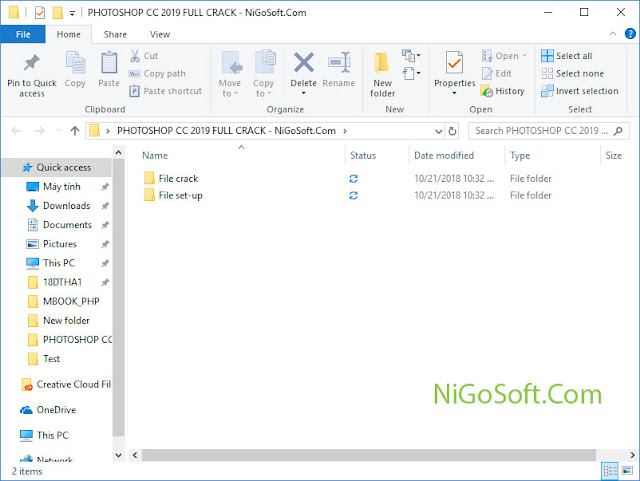The image size is (640, 481).
Task: Sort by the Status column header
Action: click(x=363, y=156)
